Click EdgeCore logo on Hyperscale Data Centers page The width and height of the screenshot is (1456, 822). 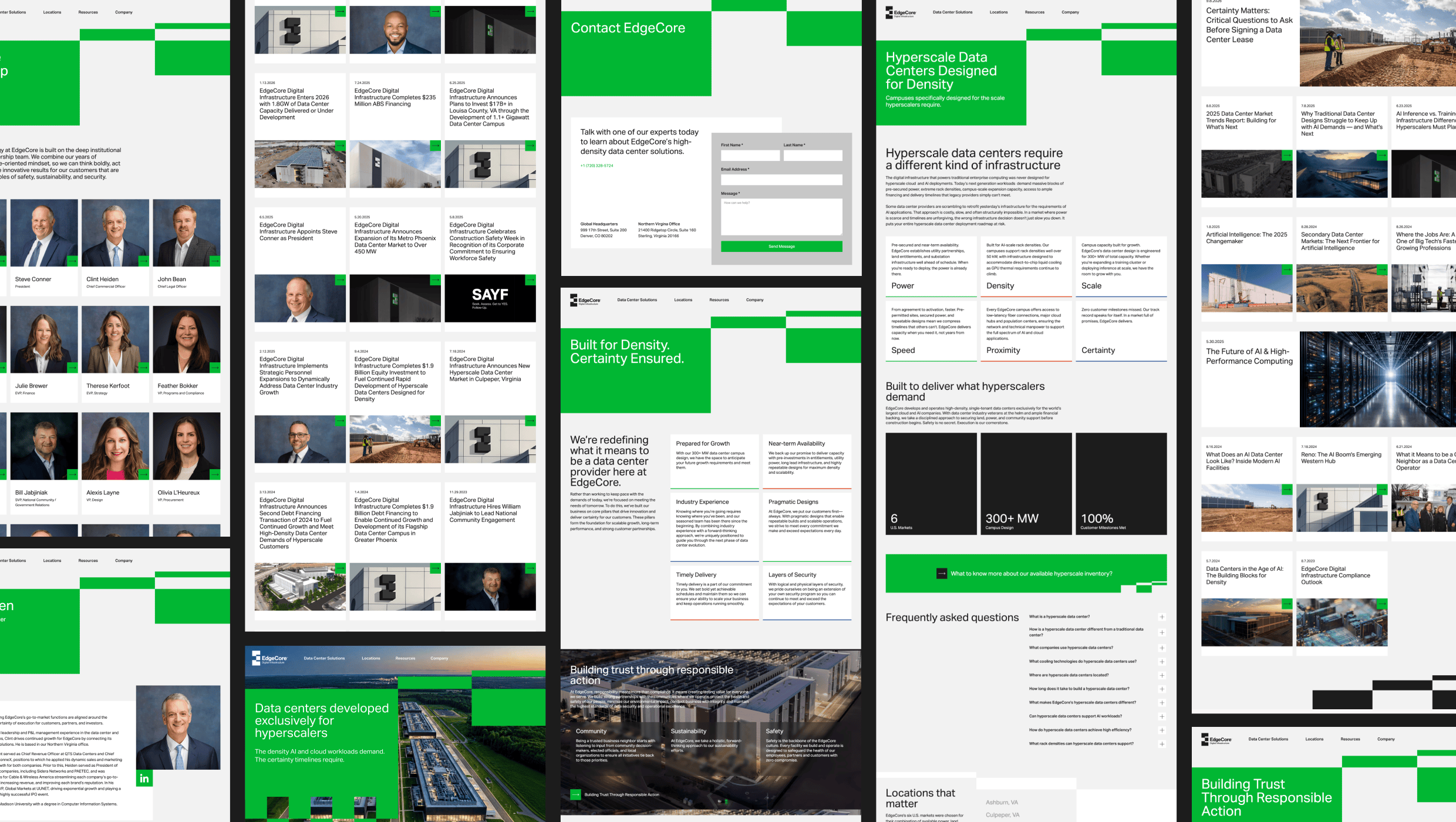(x=901, y=12)
